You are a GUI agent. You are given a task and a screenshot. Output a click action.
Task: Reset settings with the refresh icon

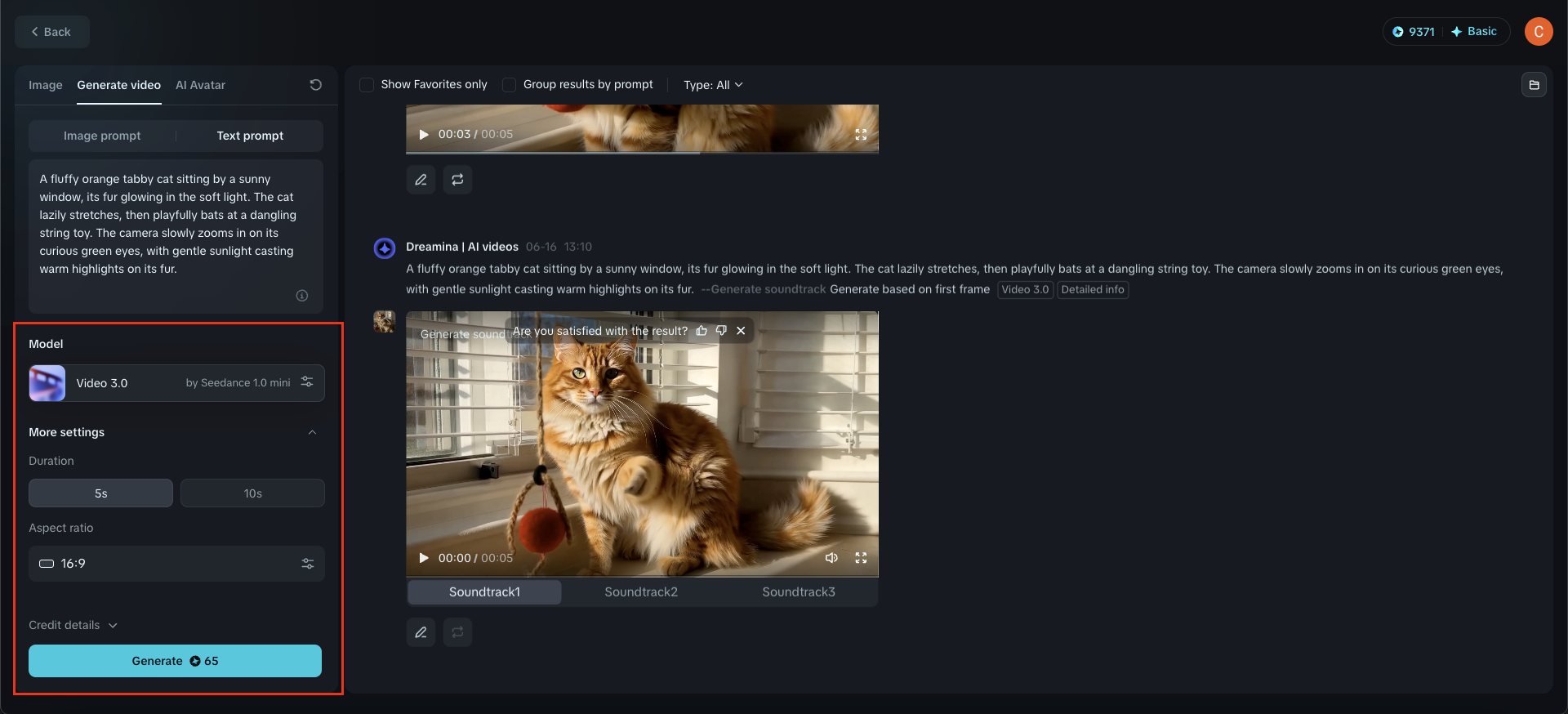[x=316, y=85]
